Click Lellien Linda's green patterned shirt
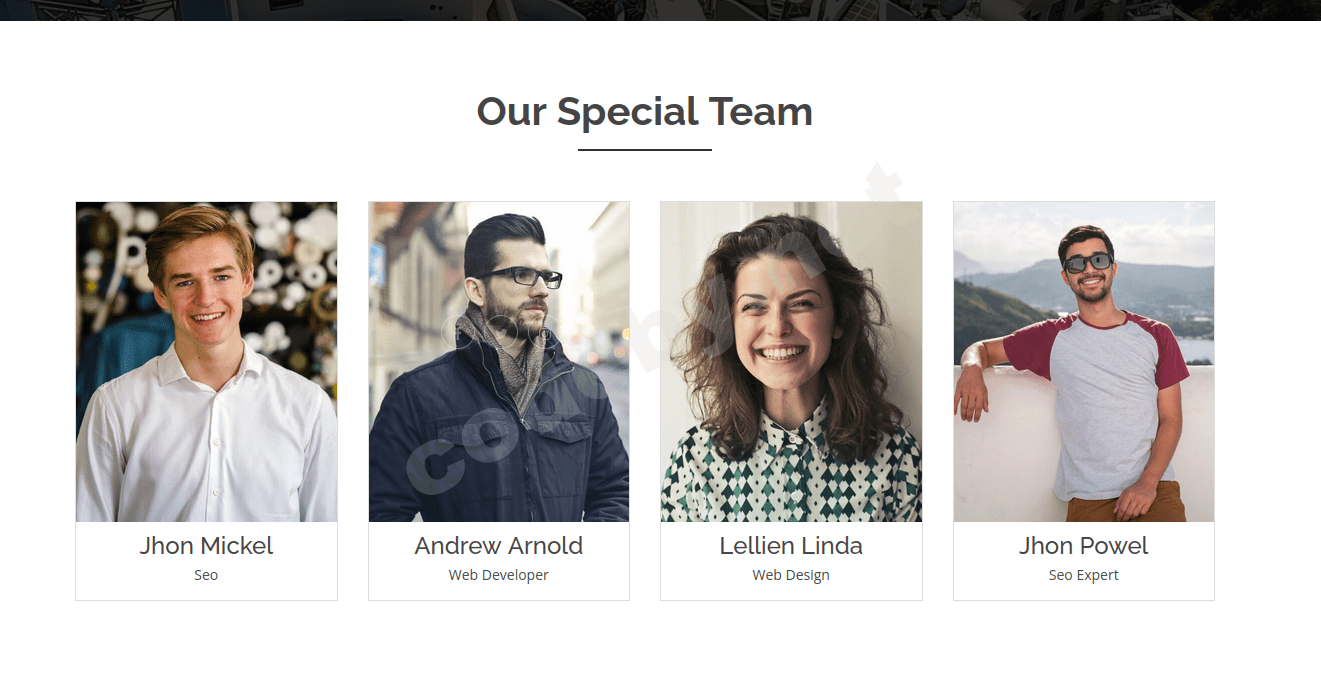Screen dimensions: 1321x677 point(791,470)
